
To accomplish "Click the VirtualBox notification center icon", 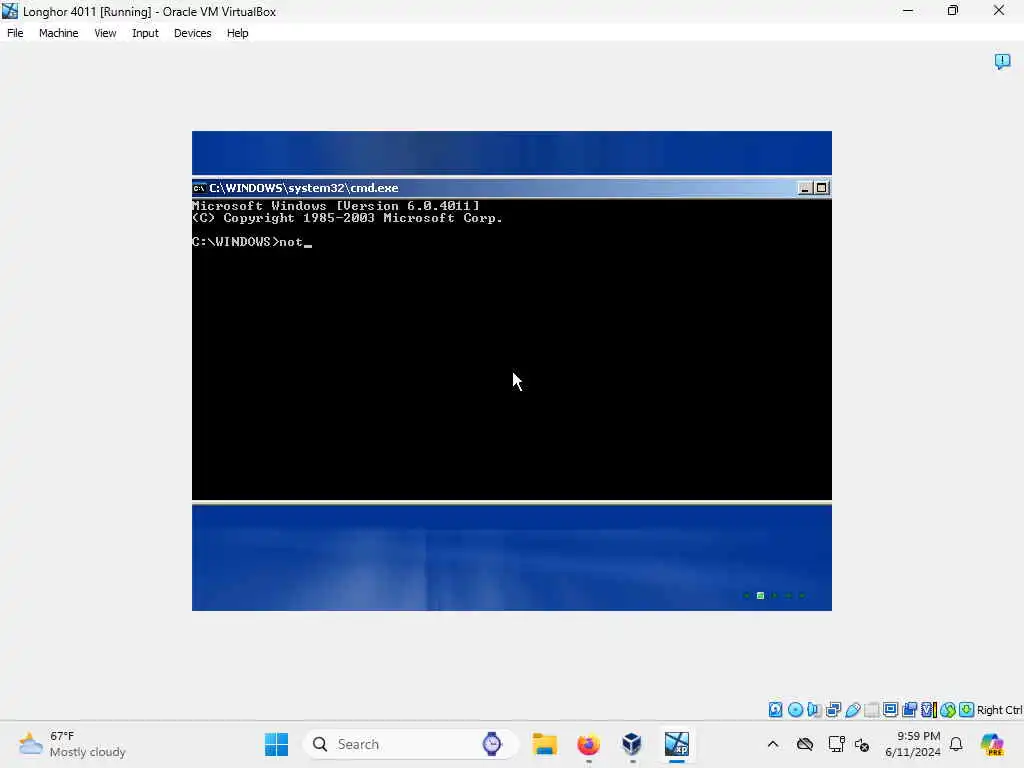I will pos(1002,61).
